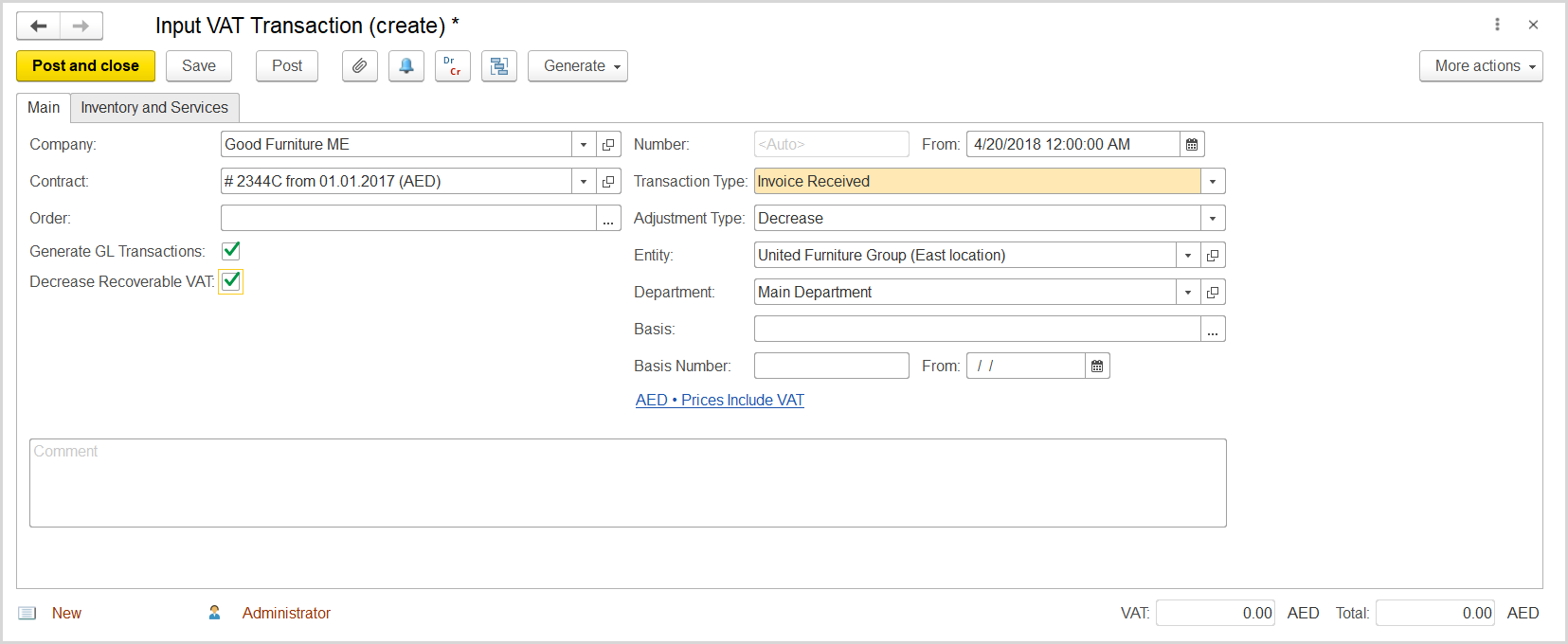Click the document date field 4/20/2018
This screenshot has width=1568, height=644.
point(1072,144)
